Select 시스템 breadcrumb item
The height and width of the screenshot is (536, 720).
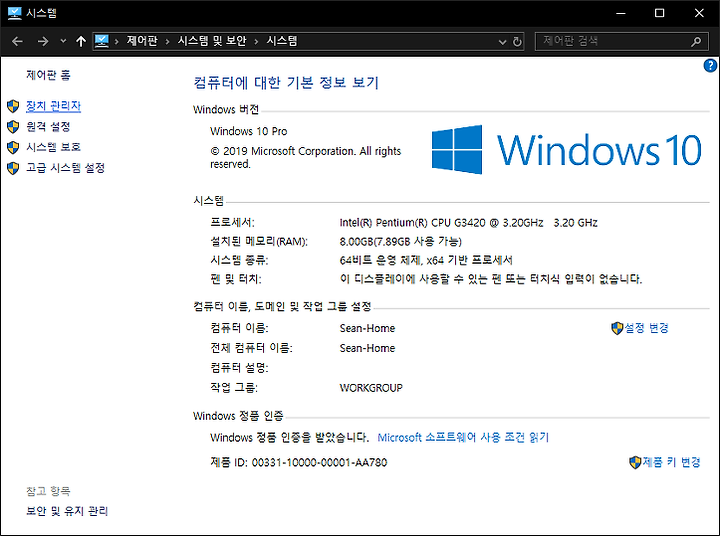pyautogui.click(x=281, y=41)
